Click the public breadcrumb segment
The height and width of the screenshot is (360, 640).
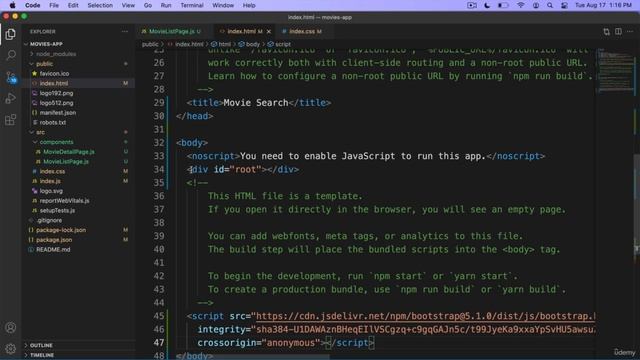[150, 44]
